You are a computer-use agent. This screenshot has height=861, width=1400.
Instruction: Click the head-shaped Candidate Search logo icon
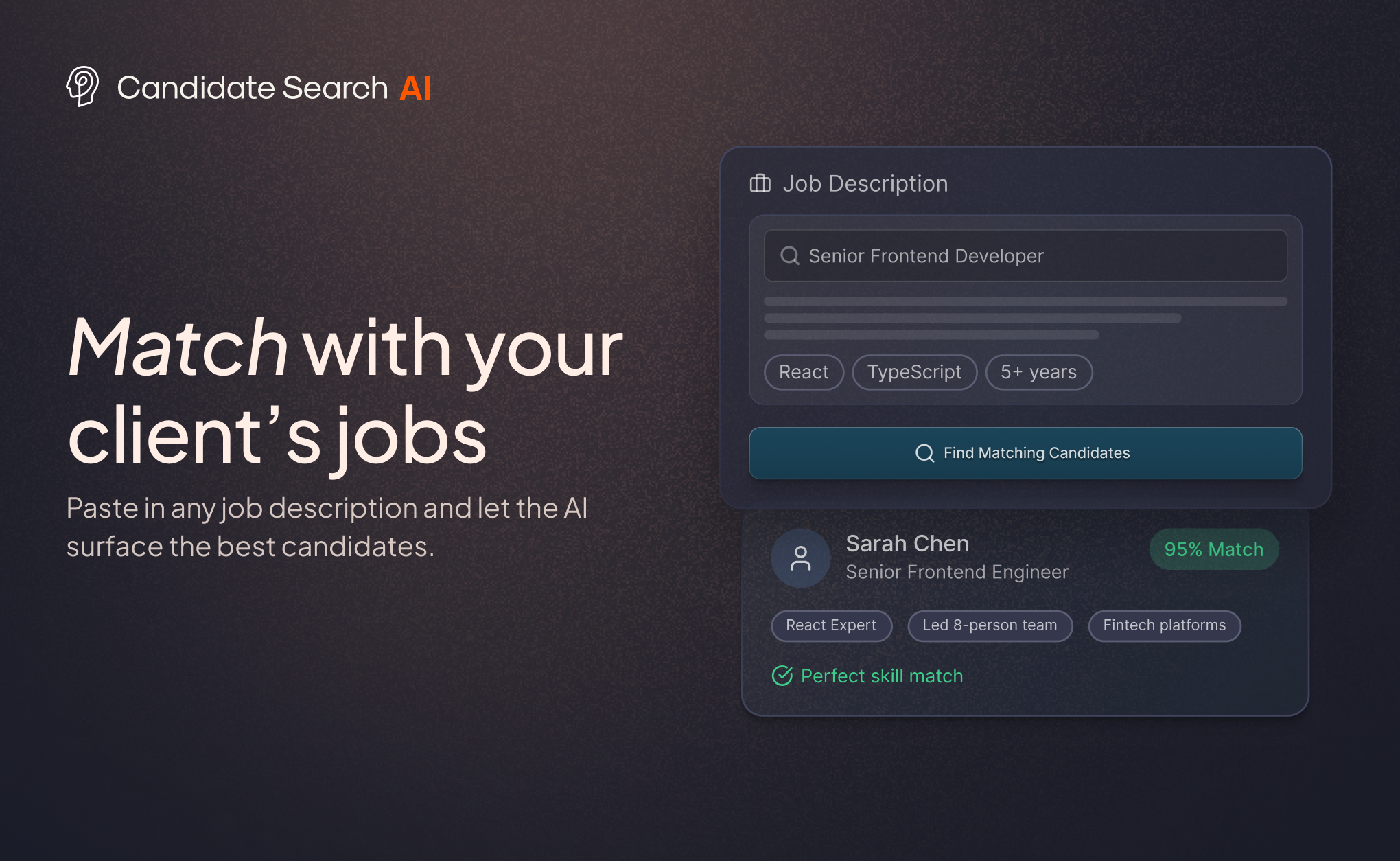82,87
